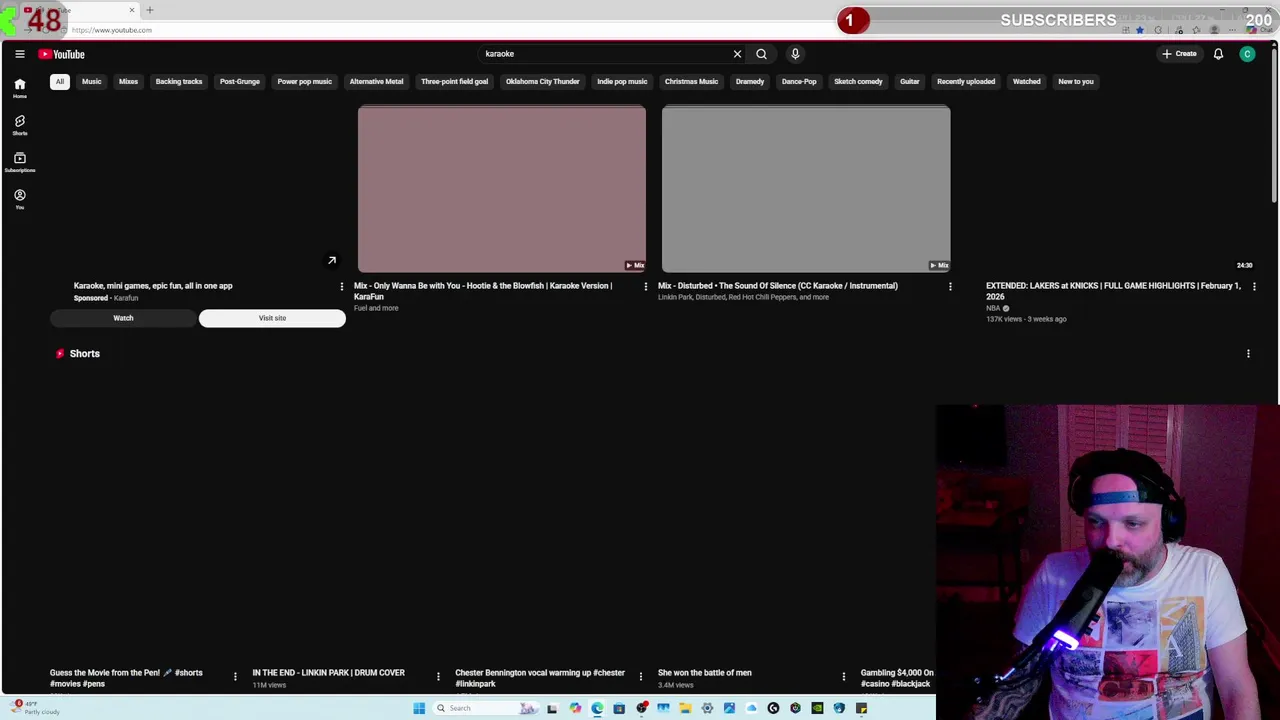1280x720 pixels.
Task: Open options for Hootie & the Blowfish mix
Action: pyautogui.click(x=645, y=287)
